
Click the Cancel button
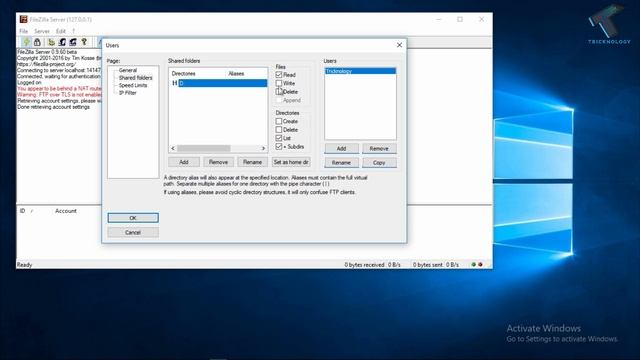pyautogui.click(x=133, y=232)
